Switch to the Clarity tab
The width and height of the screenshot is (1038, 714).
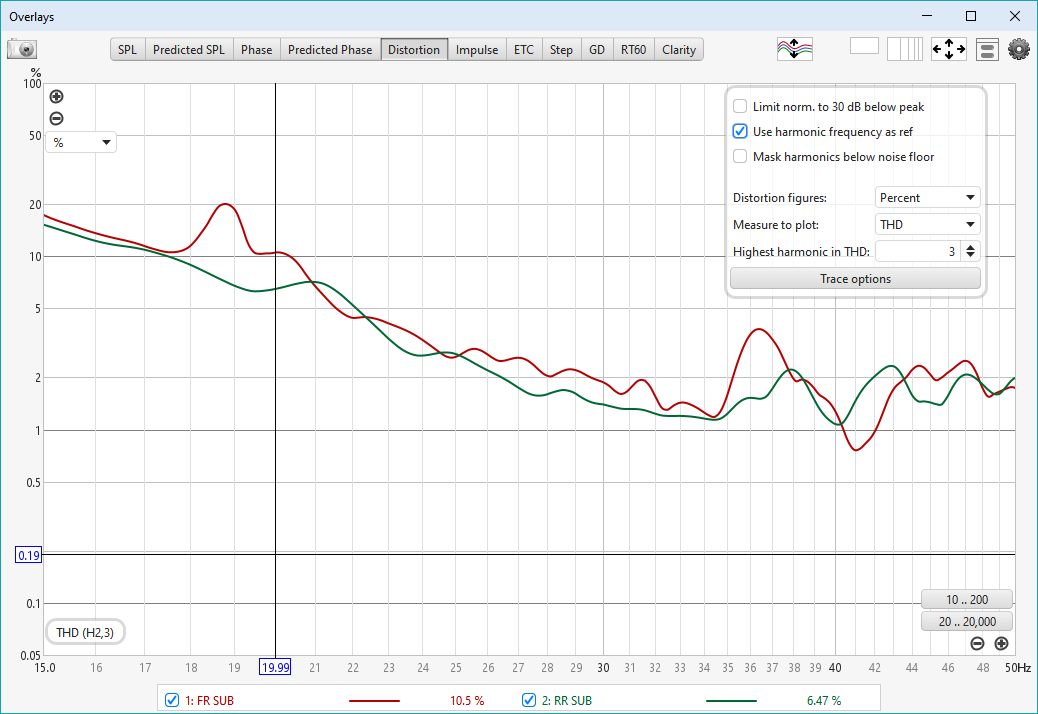679,50
